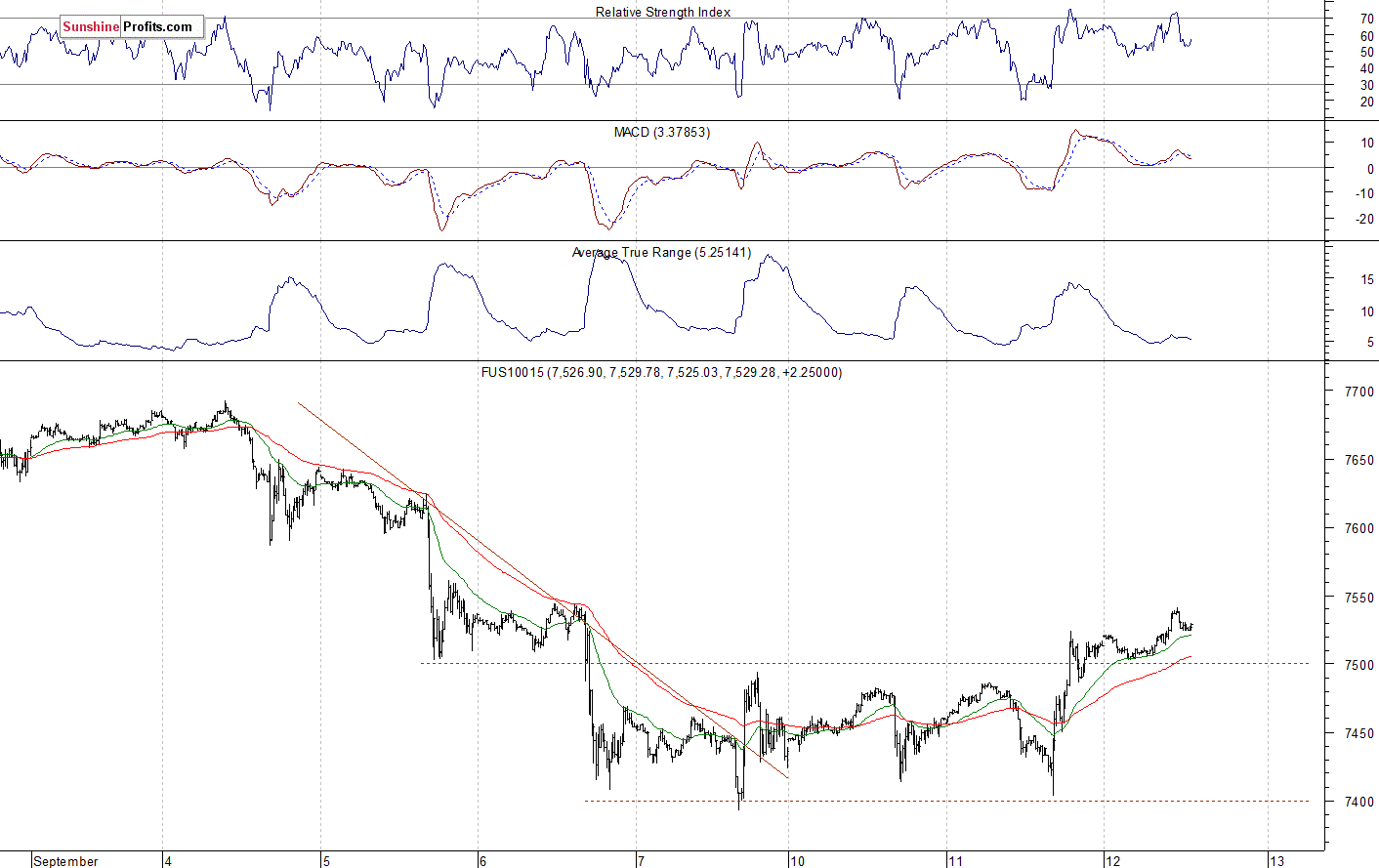The width and height of the screenshot is (1379, 868).
Task: Click the 7450 price axis value
Action: tap(1359, 733)
